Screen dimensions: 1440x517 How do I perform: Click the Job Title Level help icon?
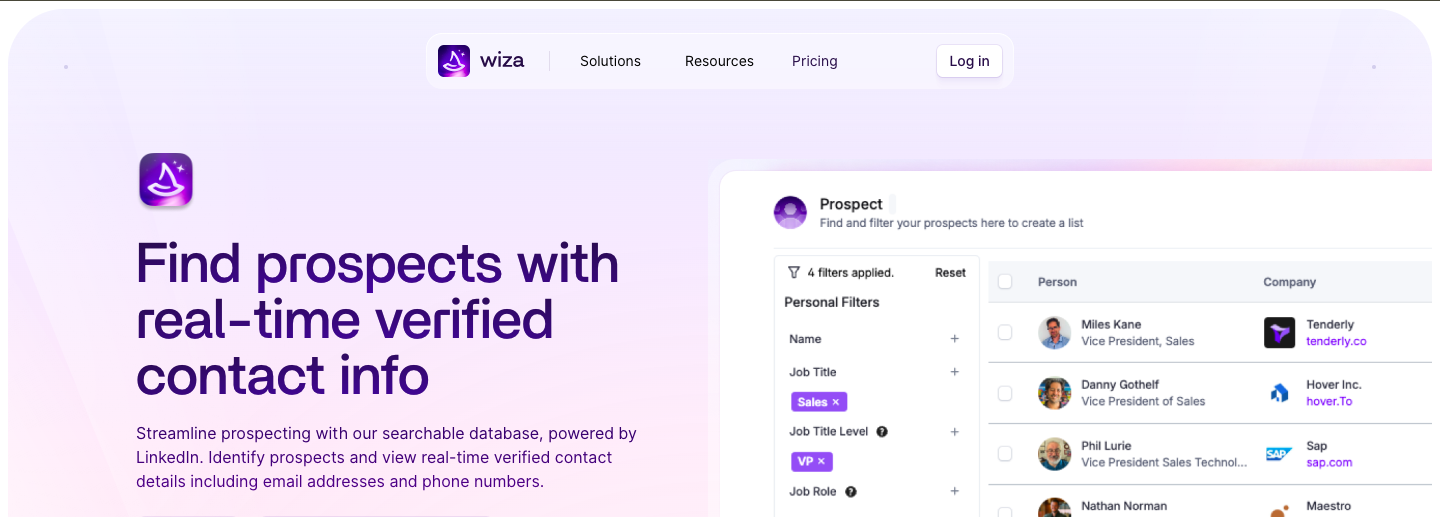point(882,432)
